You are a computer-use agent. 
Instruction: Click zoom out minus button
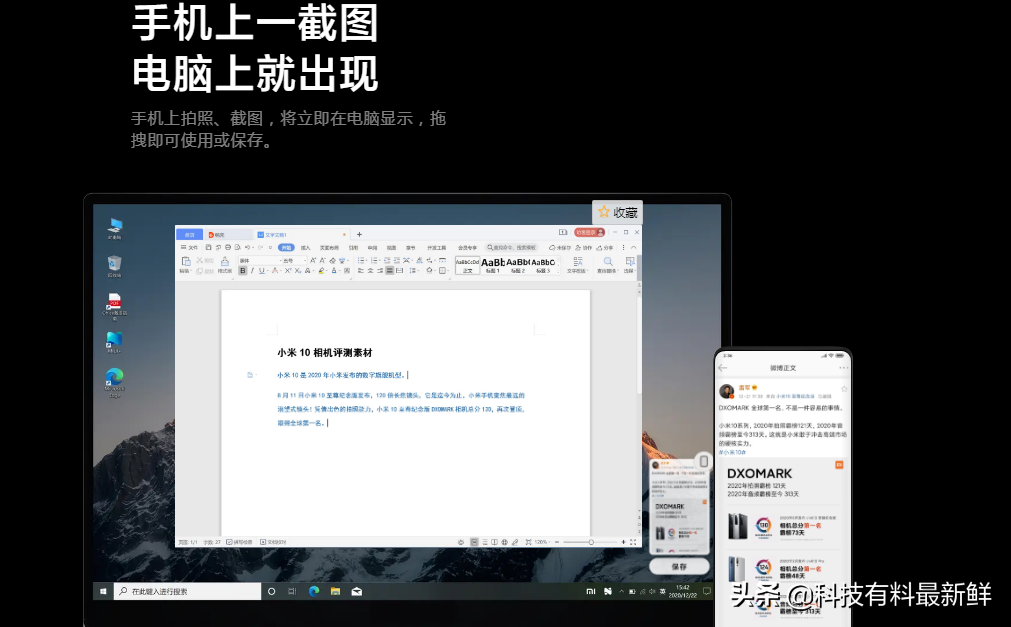click(x=557, y=542)
